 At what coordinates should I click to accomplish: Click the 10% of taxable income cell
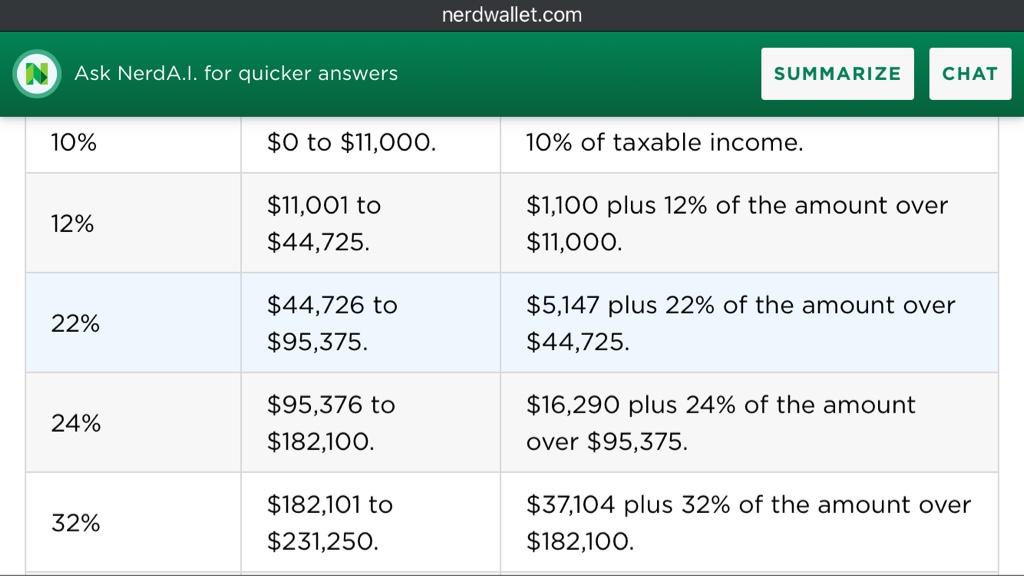click(749, 144)
